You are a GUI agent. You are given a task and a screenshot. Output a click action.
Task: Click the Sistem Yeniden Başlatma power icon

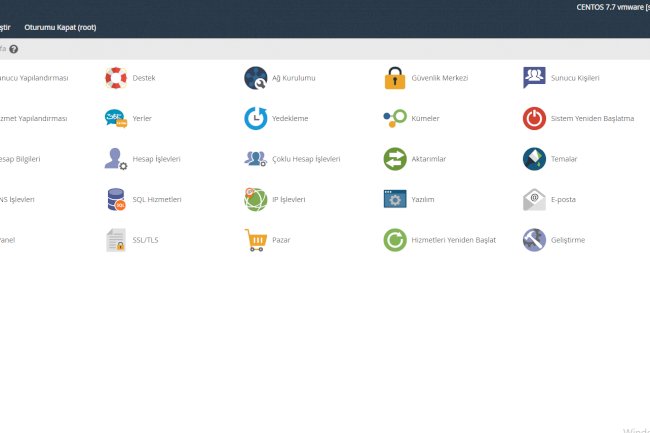[x=534, y=119]
